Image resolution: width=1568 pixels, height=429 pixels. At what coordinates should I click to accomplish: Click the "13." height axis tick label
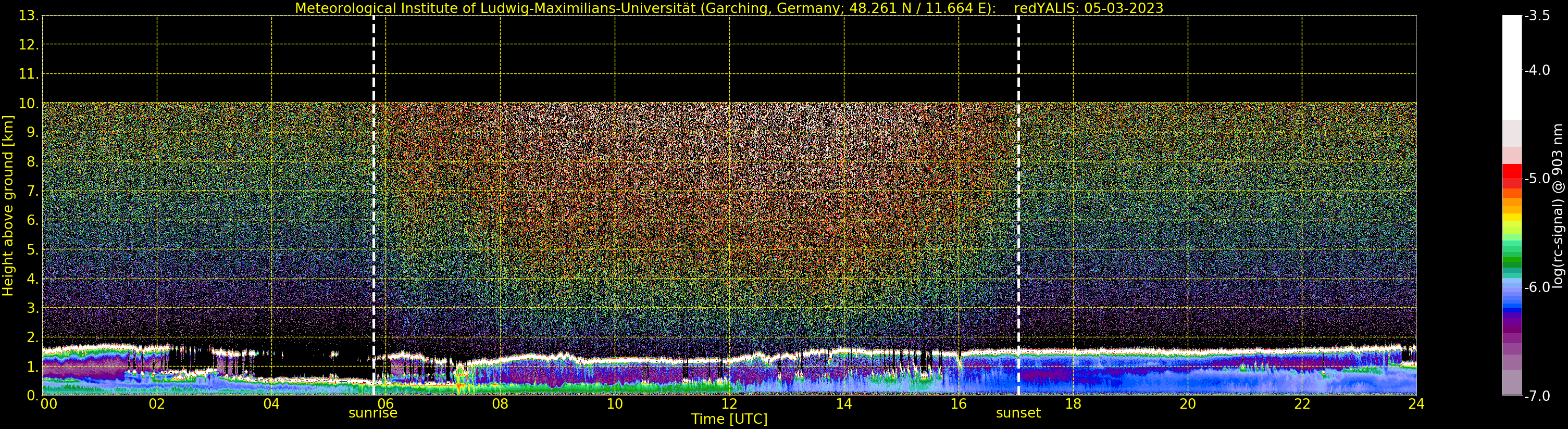click(29, 16)
